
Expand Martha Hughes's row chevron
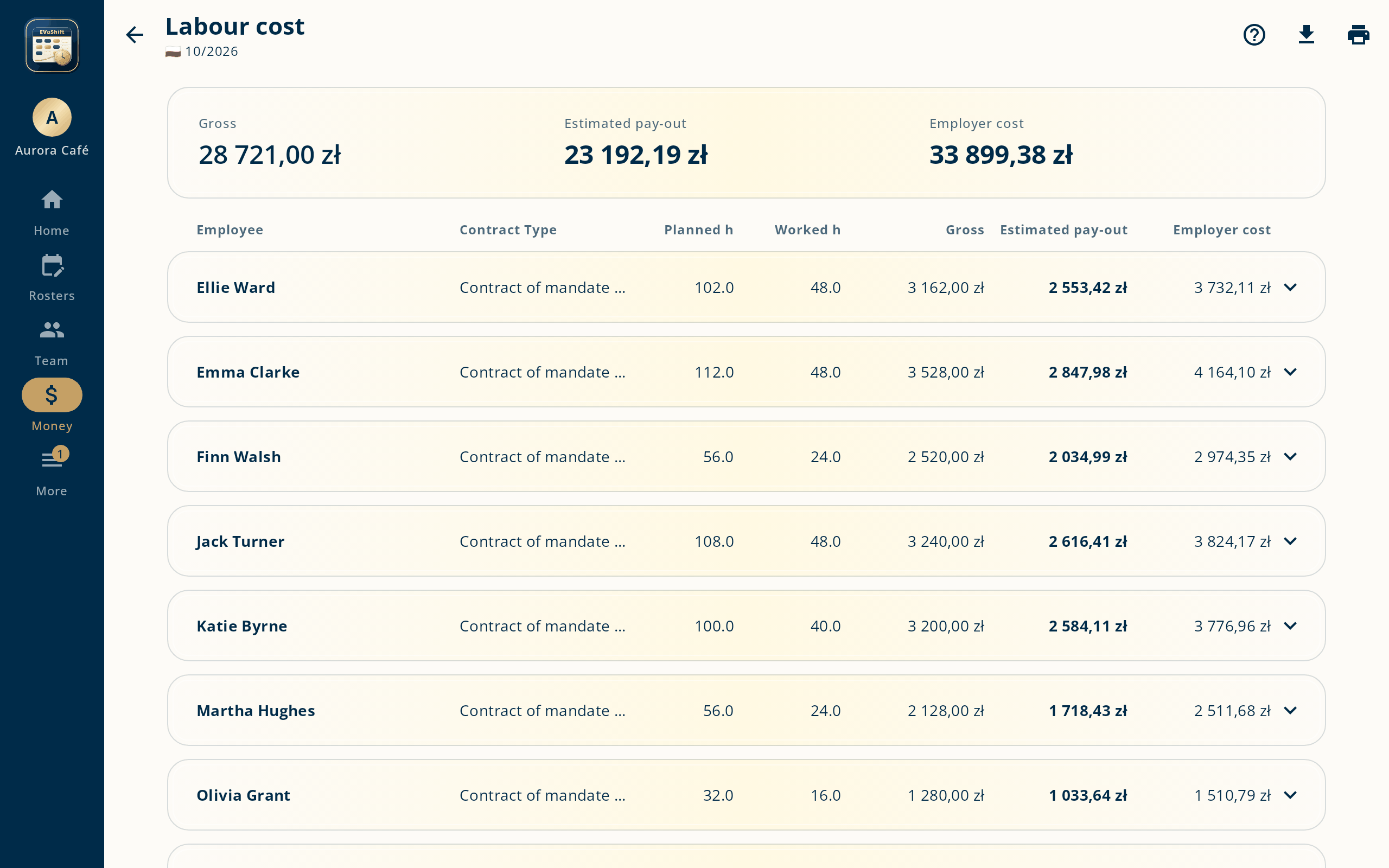pyautogui.click(x=1290, y=711)
